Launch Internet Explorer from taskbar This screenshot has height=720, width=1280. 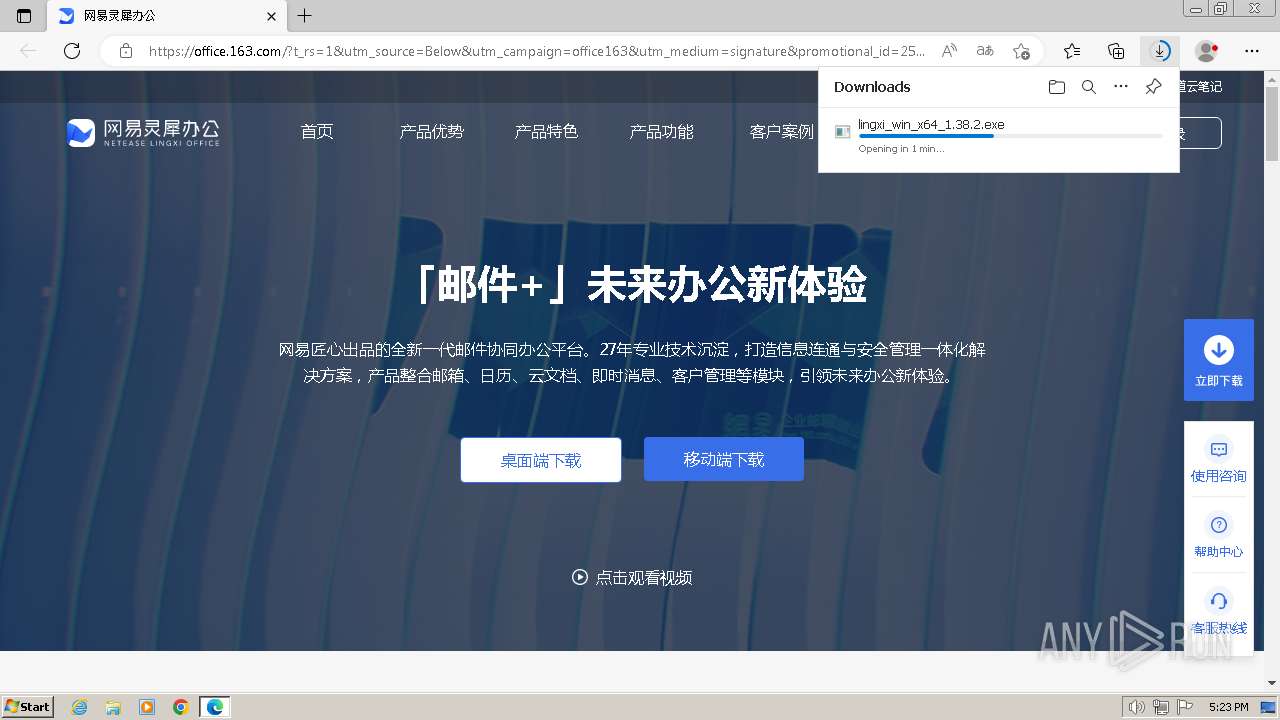[x=80, y=707]
